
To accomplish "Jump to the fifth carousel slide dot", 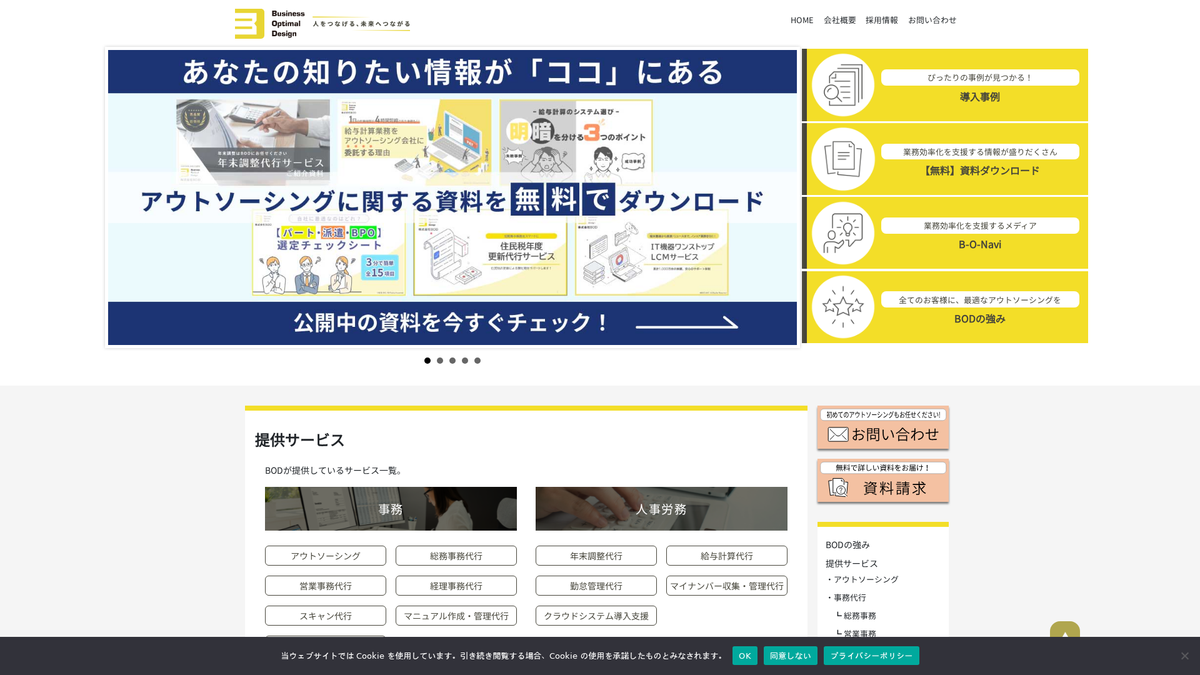I will [x=477, y=361].
